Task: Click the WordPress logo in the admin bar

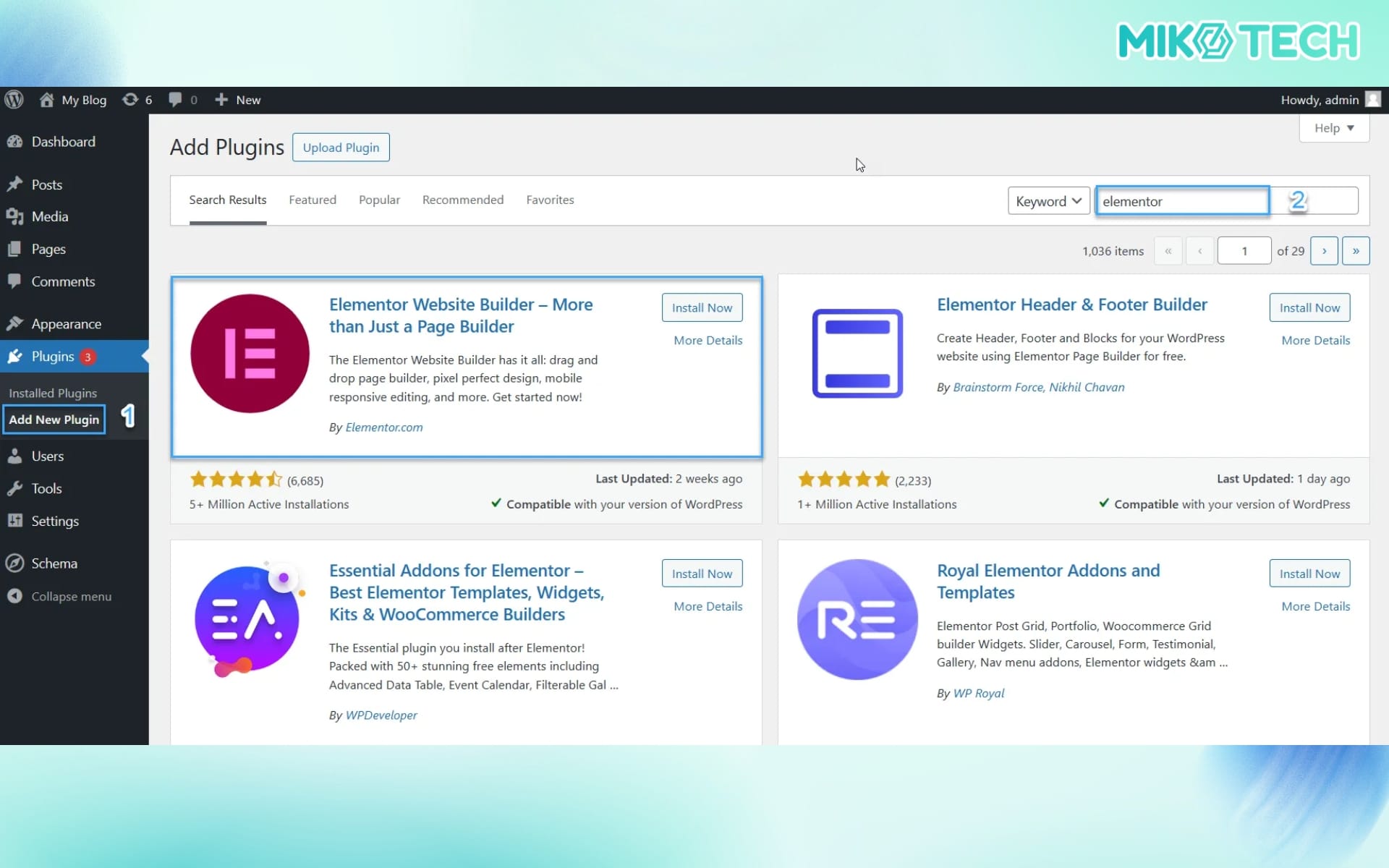Action: [14, 99]
